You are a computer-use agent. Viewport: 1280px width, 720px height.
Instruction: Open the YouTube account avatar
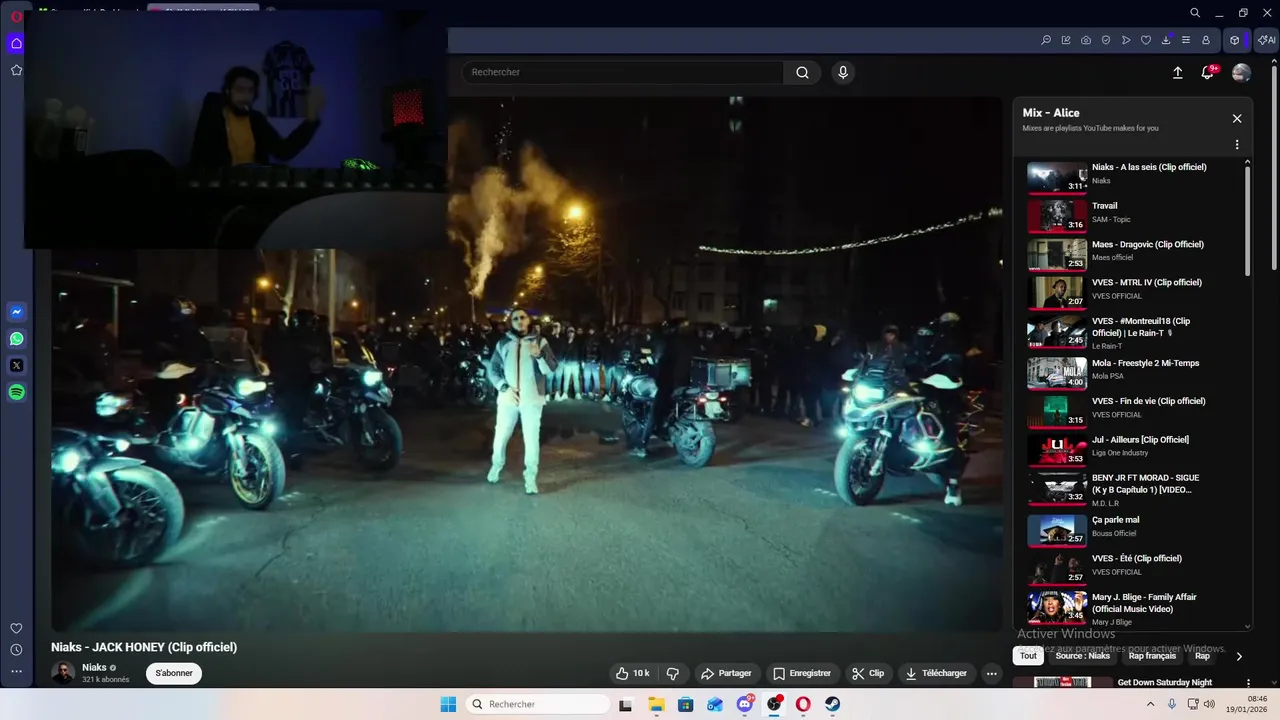coord(1241,72)
